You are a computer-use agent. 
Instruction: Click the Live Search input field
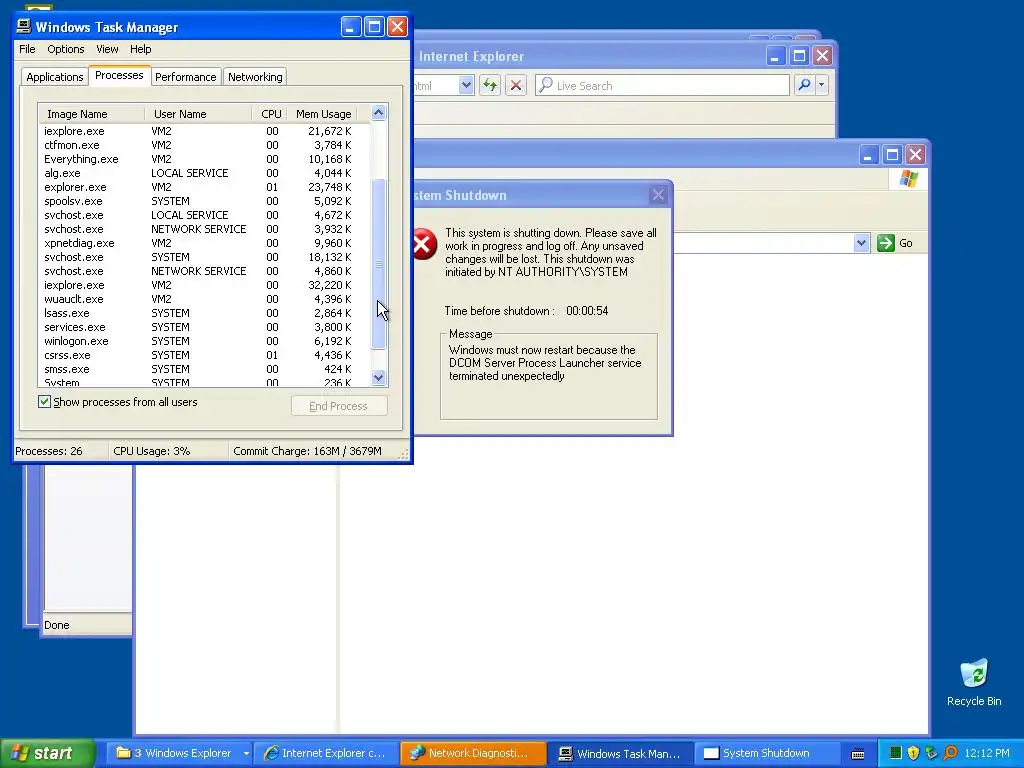coord(662,85)
